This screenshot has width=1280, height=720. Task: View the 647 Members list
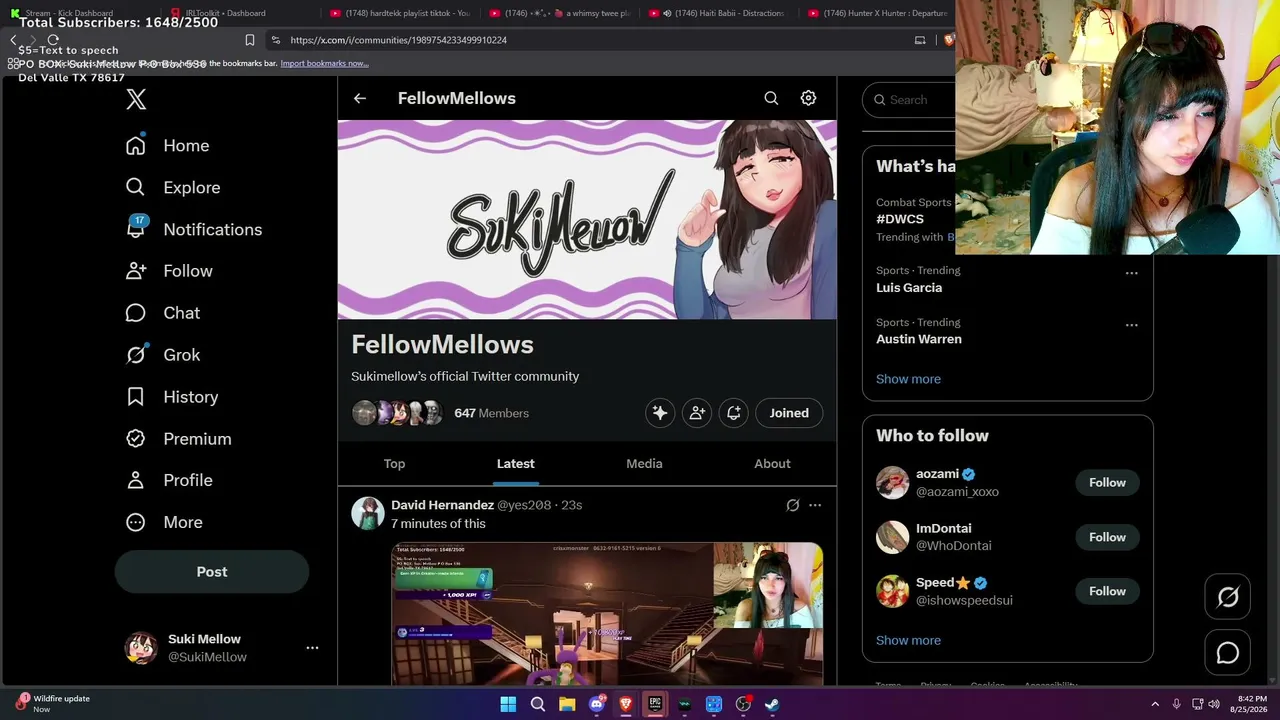click(491, 413)
